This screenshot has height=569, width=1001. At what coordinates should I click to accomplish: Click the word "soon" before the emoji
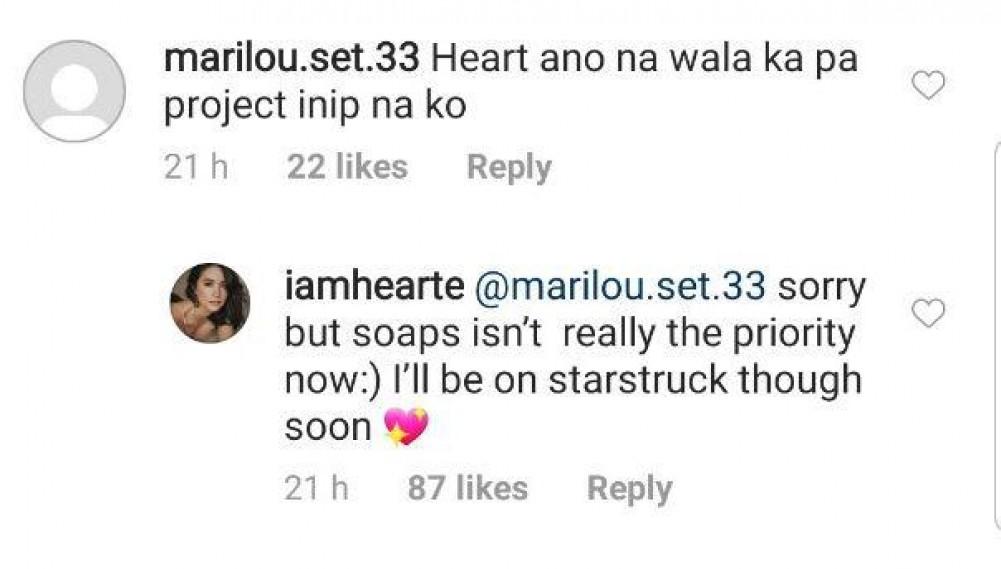click(x=328, y=429)
